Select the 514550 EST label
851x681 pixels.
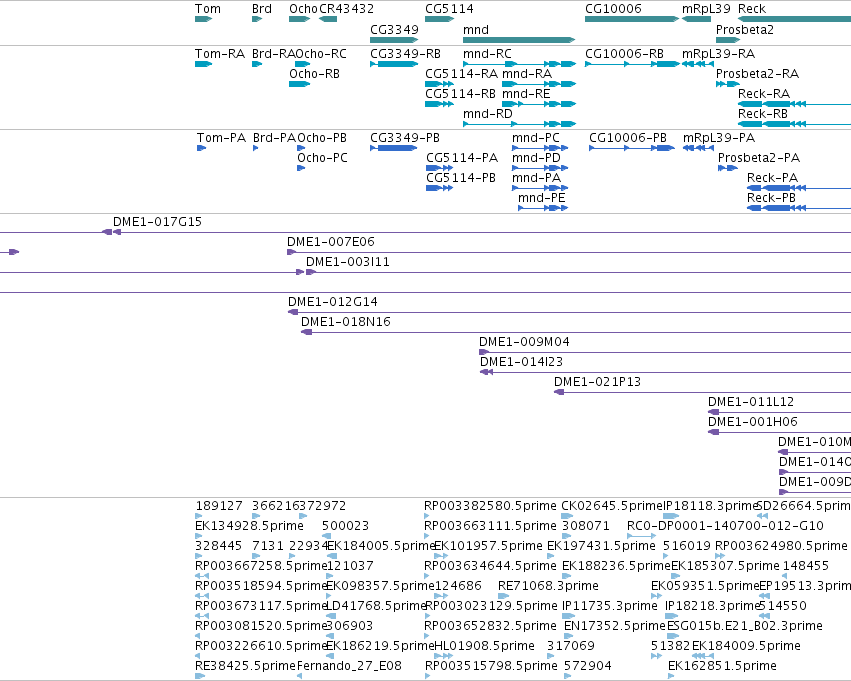[782, 607]
